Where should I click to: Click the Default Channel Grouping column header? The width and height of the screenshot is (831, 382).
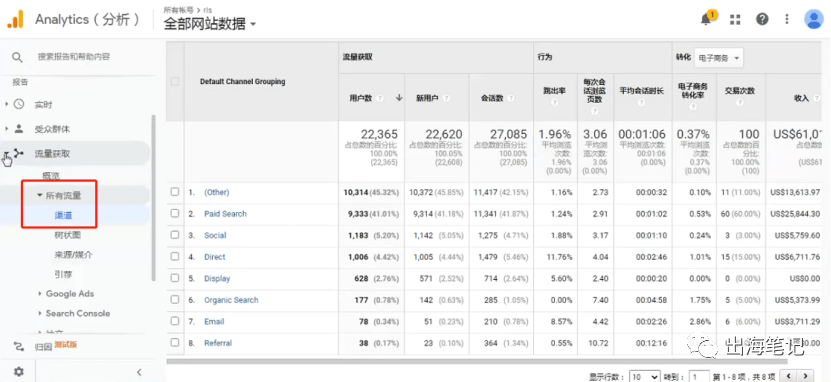tap(243, 82)
